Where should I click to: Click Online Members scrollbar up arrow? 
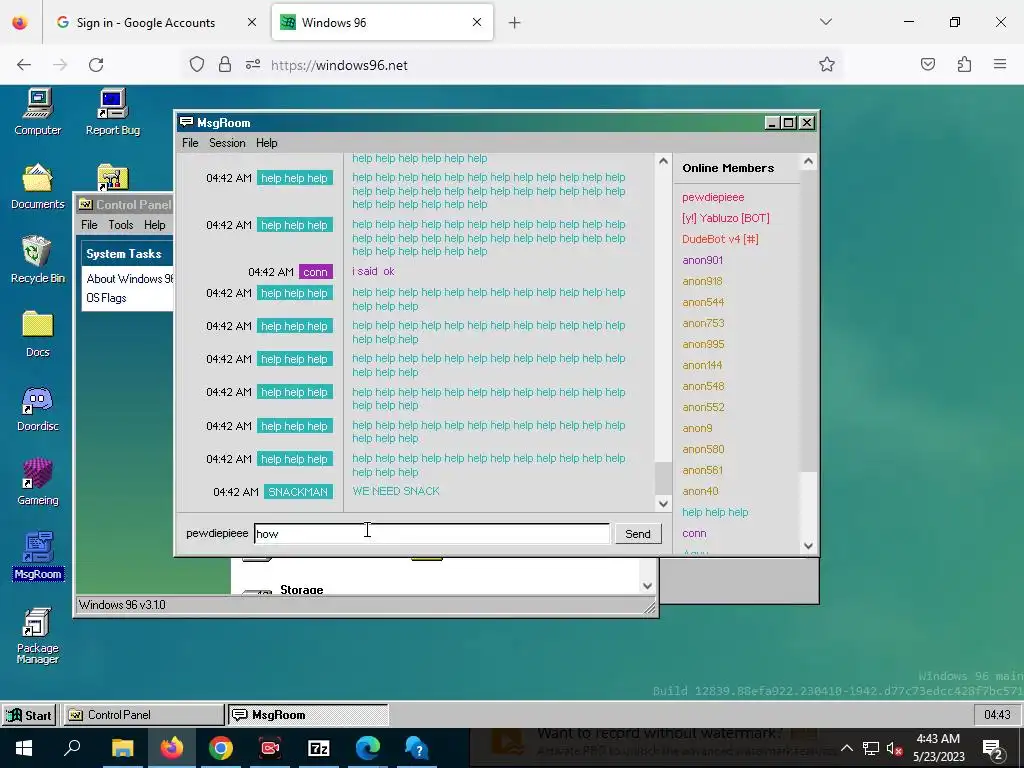point(808,161)
